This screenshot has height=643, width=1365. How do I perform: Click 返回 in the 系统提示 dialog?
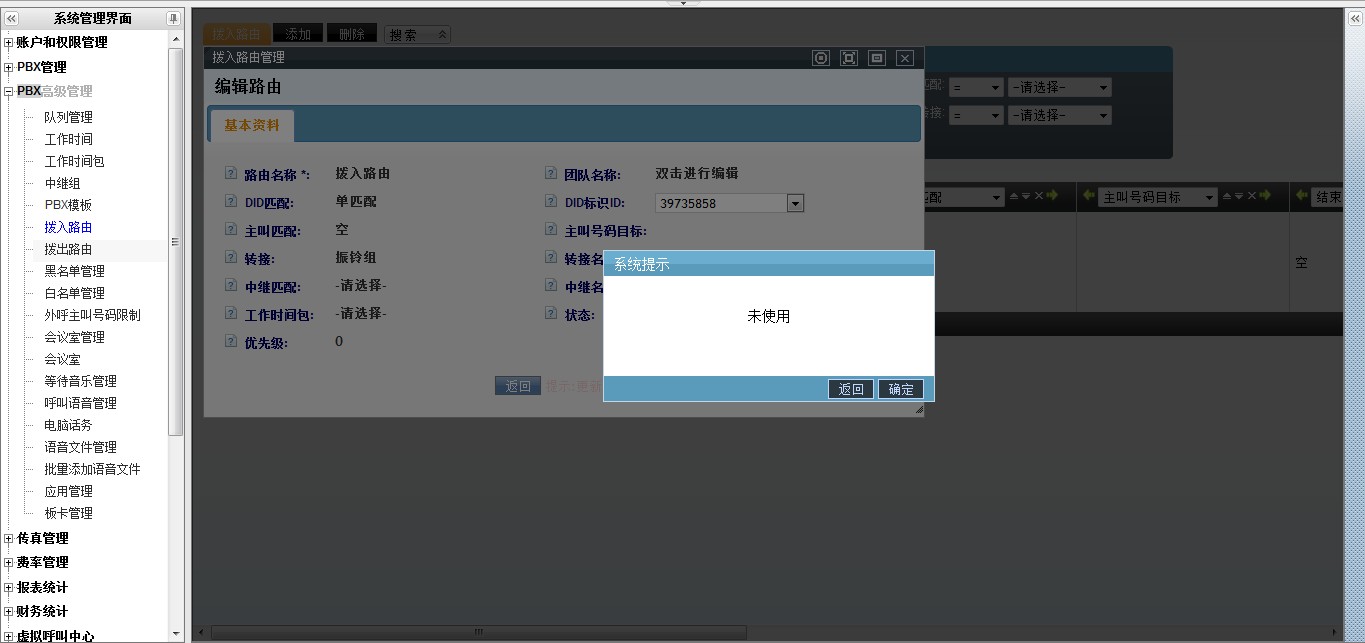click(x=851, y=389)
